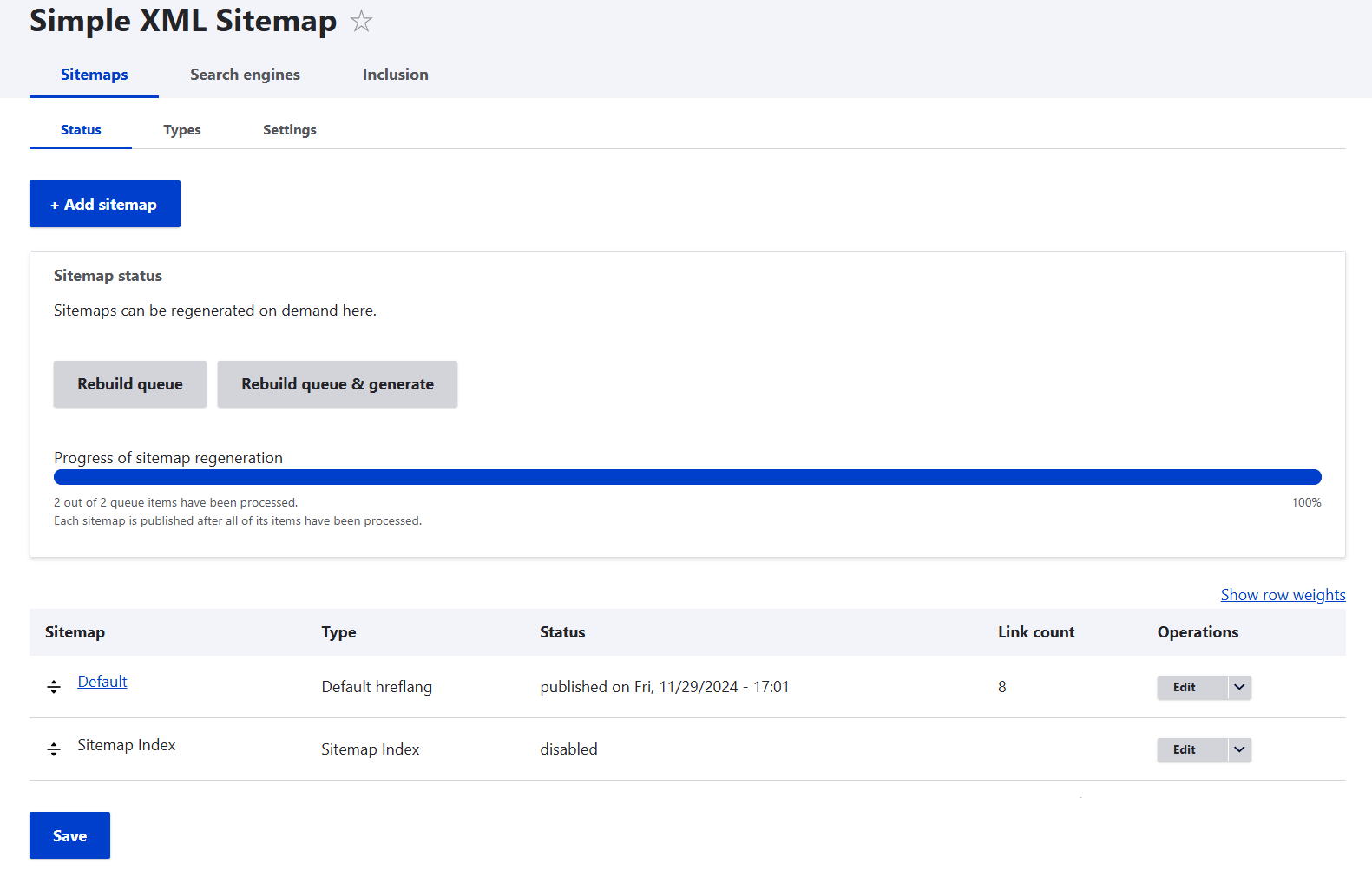Screen dimensions: 1372x876
Task: Save the sitemap configuration
Action: (x=69, y=835)
